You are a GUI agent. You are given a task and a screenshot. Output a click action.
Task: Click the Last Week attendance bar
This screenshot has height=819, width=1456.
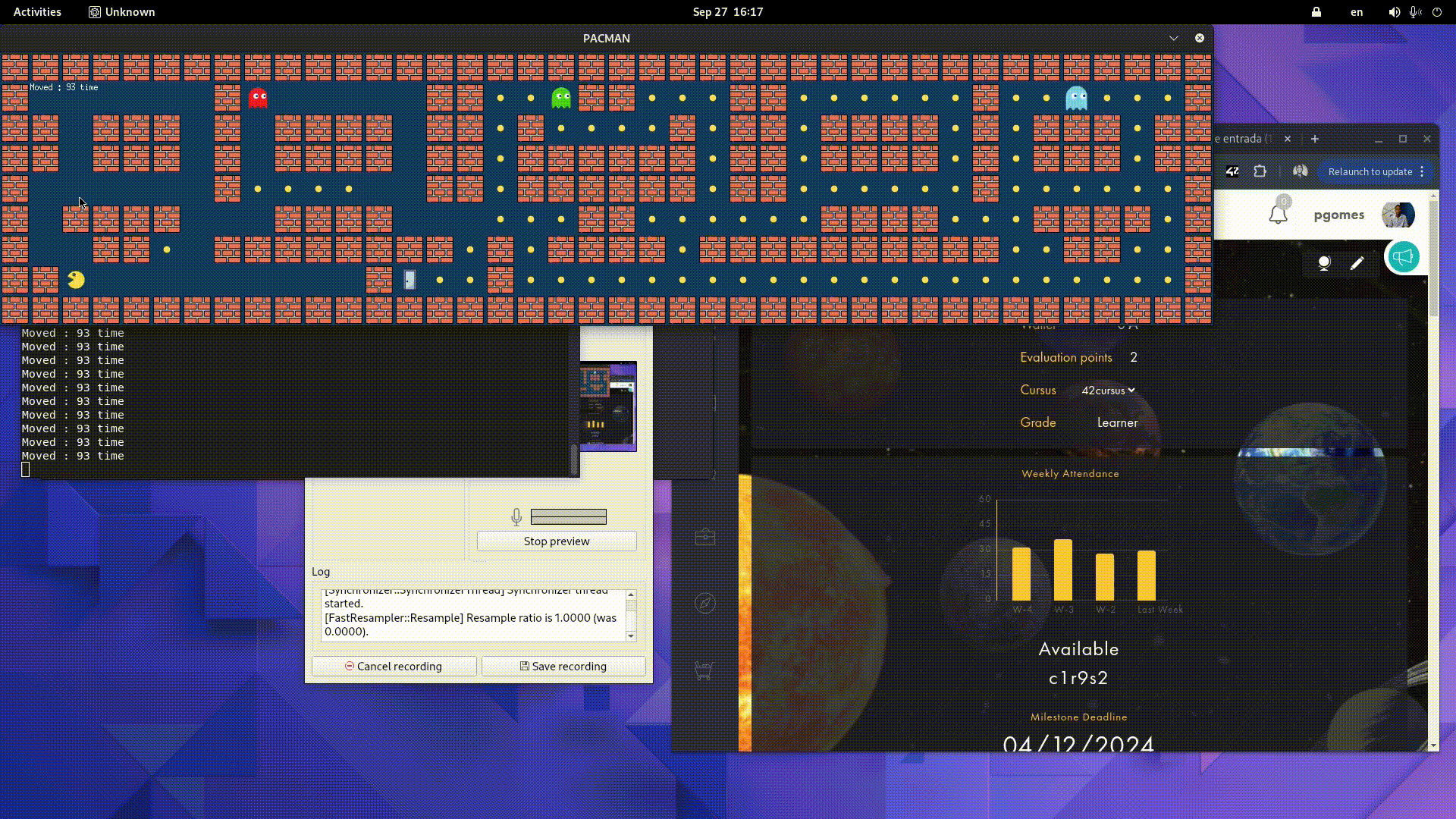[1147, 576]
